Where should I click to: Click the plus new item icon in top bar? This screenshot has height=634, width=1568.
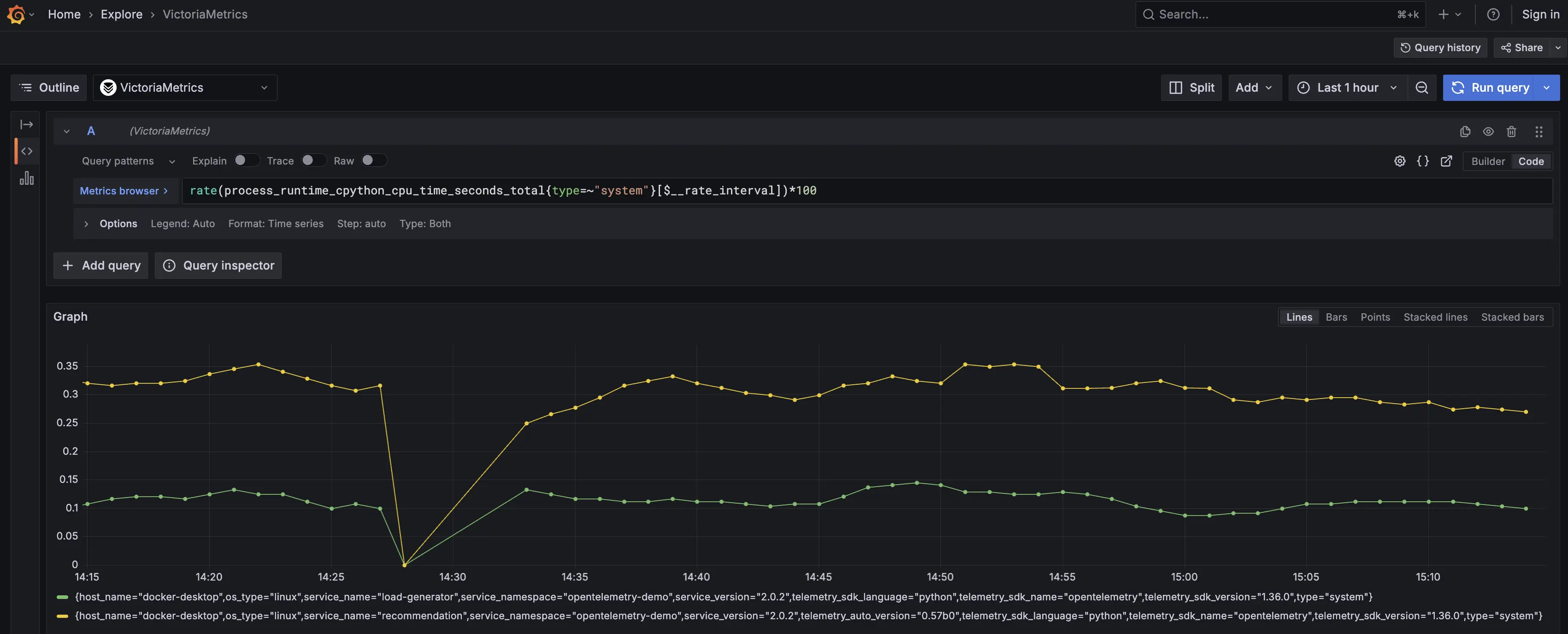point(1443,14)
